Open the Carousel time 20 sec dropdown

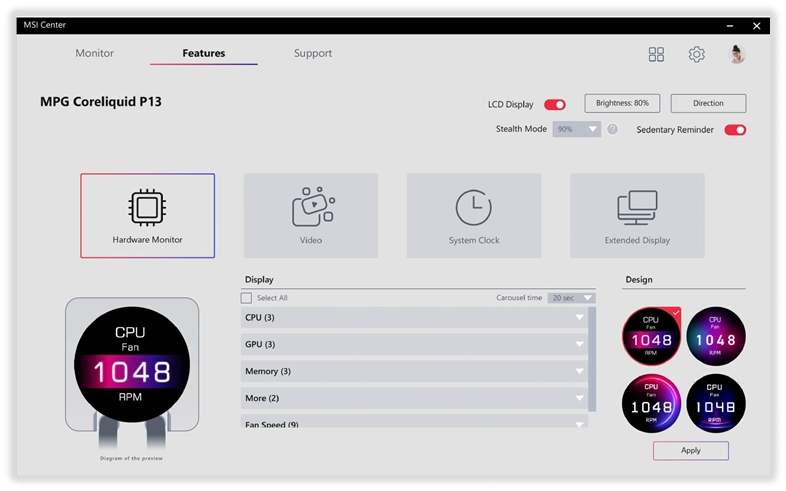click(571, 298)
